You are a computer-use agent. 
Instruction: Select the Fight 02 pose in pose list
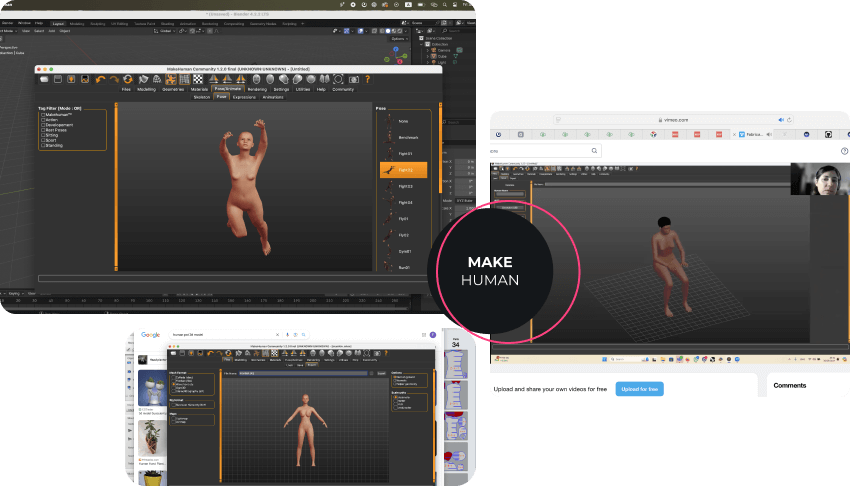click(x=403, y=170)
